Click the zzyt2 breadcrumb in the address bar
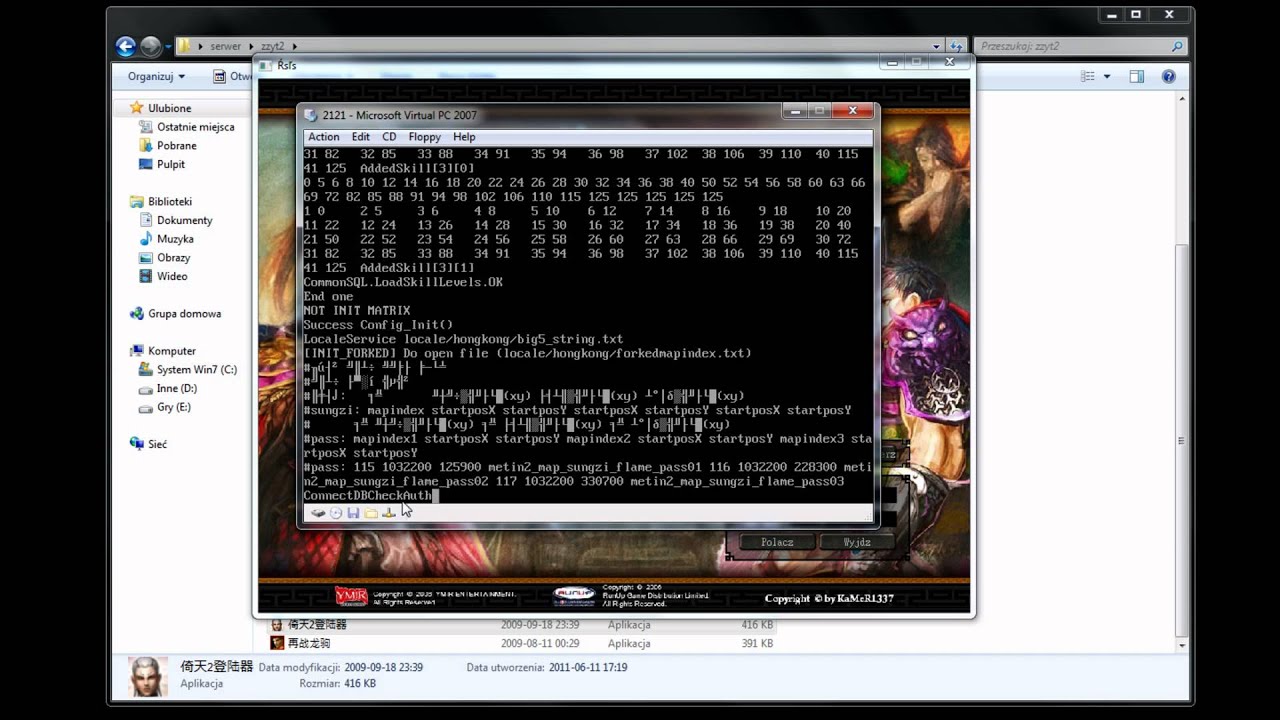 click(273, 46)
